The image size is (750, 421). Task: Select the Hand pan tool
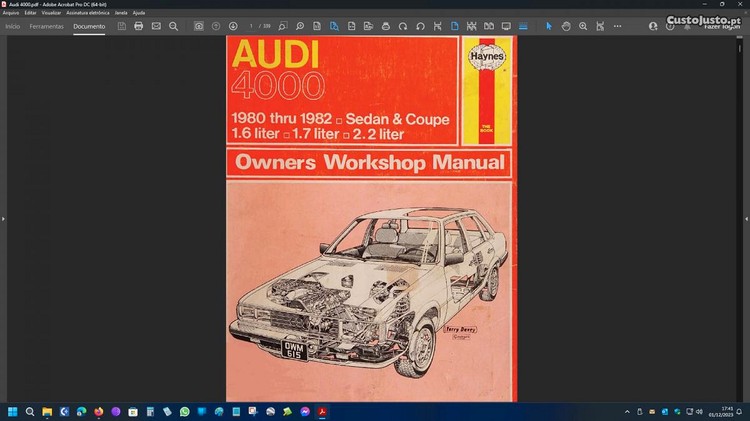pyautogui.click(x=566, y=26)
